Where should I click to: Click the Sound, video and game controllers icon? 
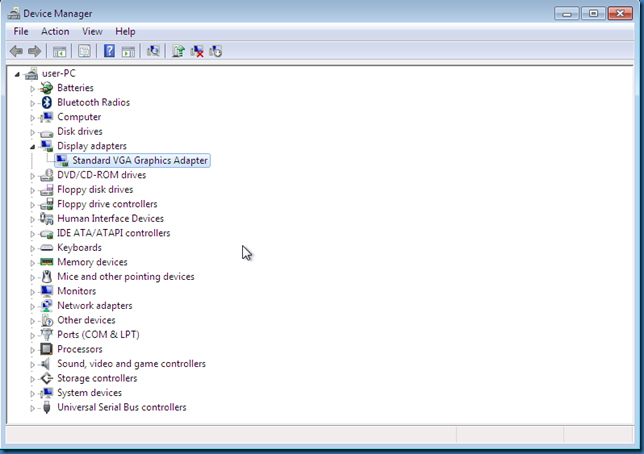(x=46, y=364)
